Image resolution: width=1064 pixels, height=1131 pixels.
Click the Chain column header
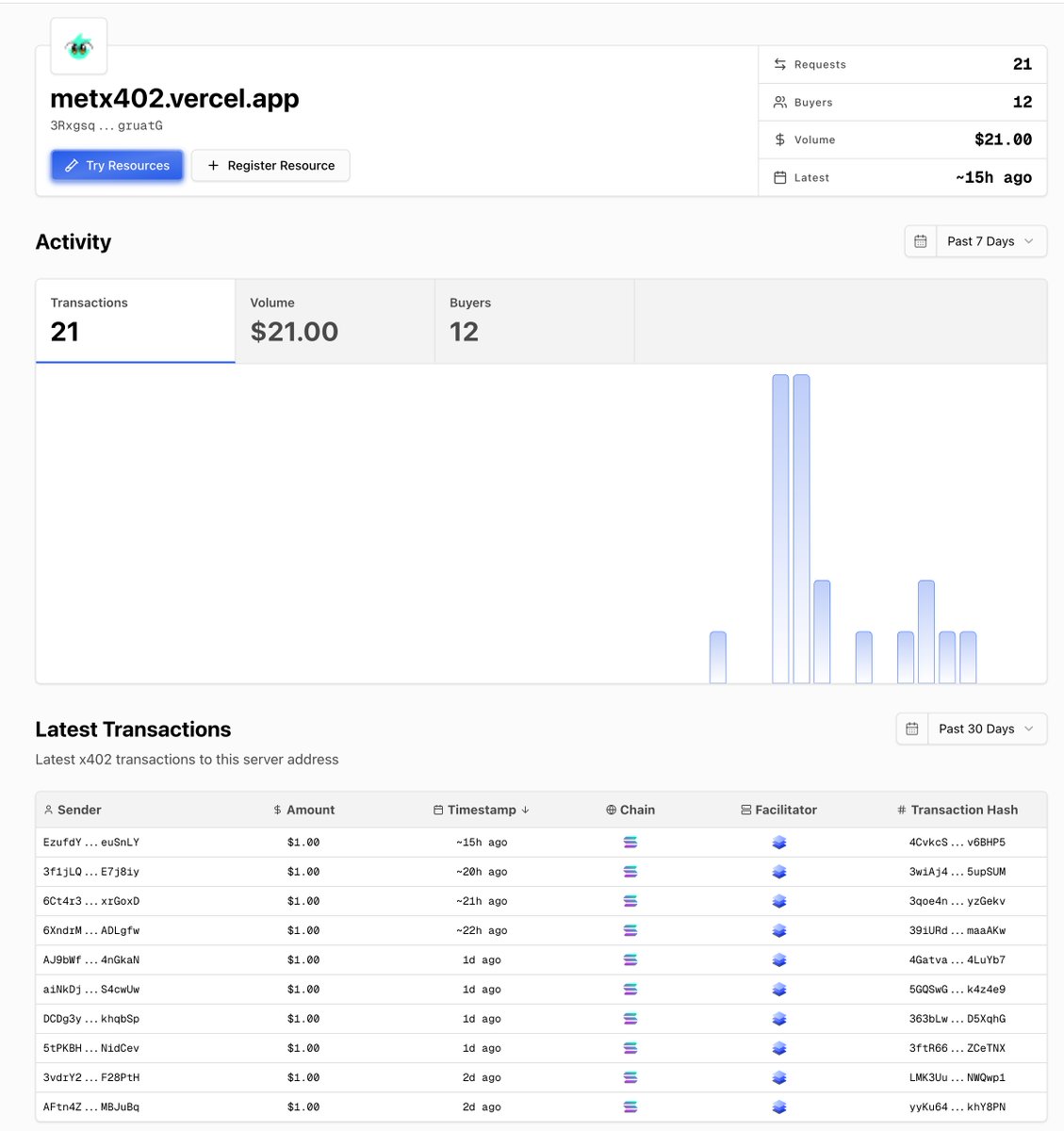[630, 810]
